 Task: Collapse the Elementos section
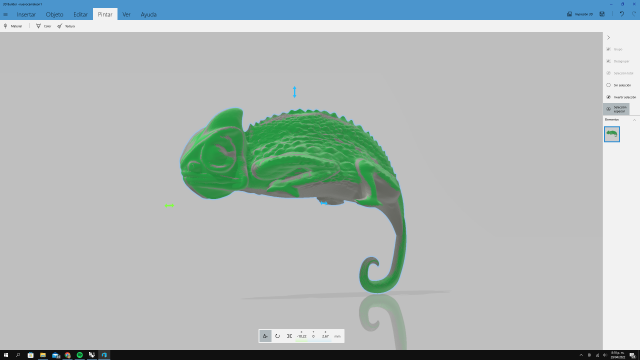point(634,120)
